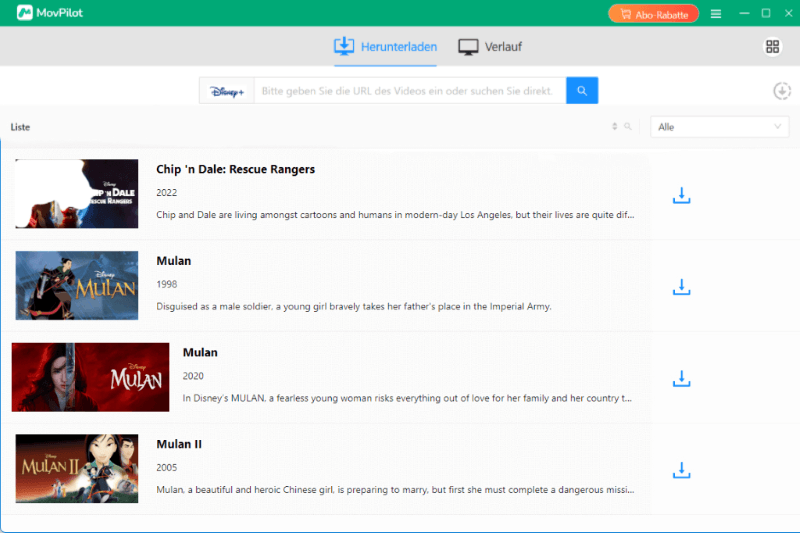Screen dimensions: 800x533
Task: Open the circular download queue icon
Action: pos(782,91)
